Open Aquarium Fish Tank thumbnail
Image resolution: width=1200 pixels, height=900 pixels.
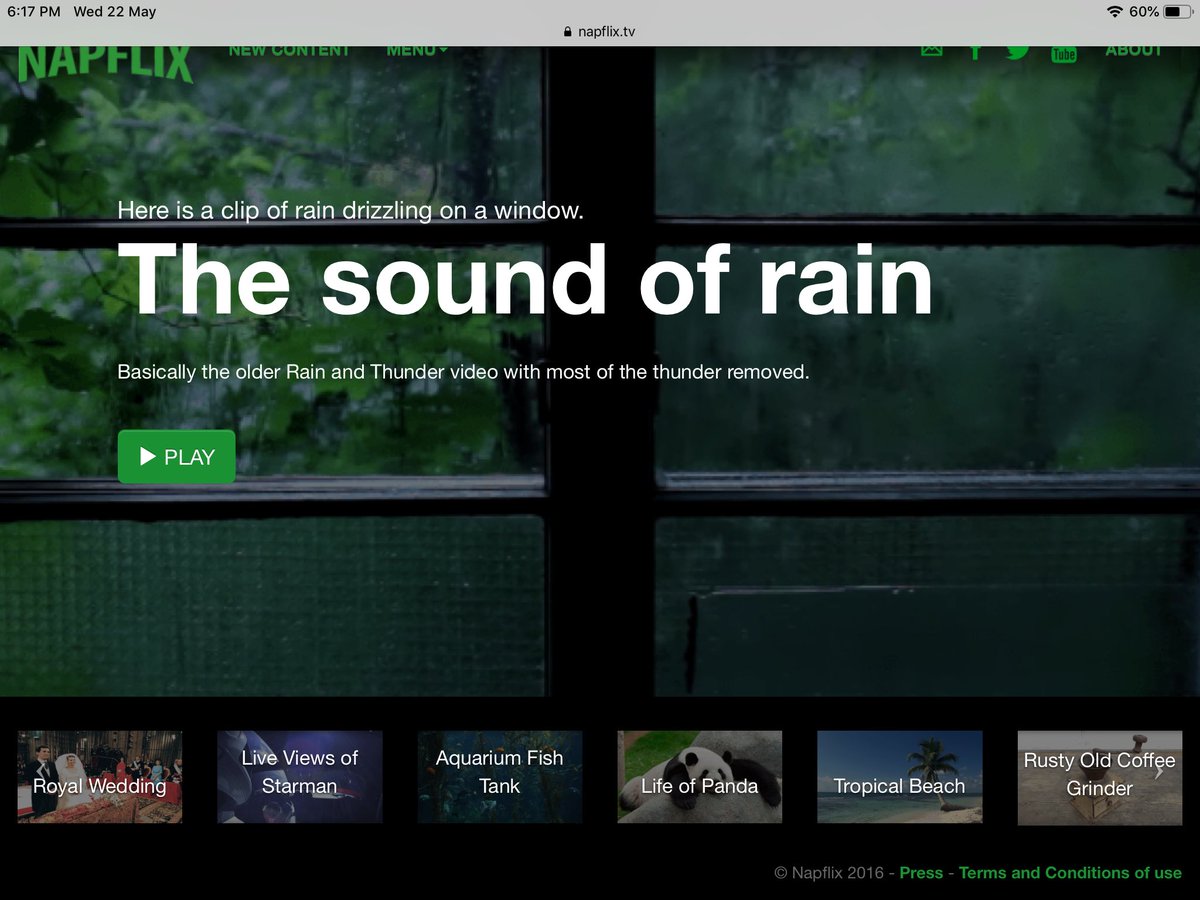tap(499, 777)
